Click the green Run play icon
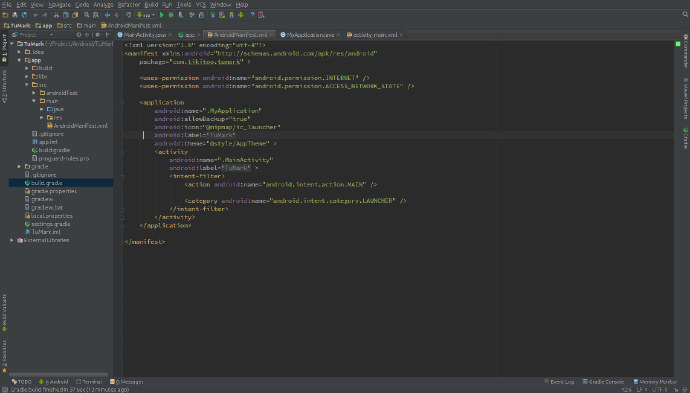This screenshot has width=690, height=393. click(x=162, y=15)
